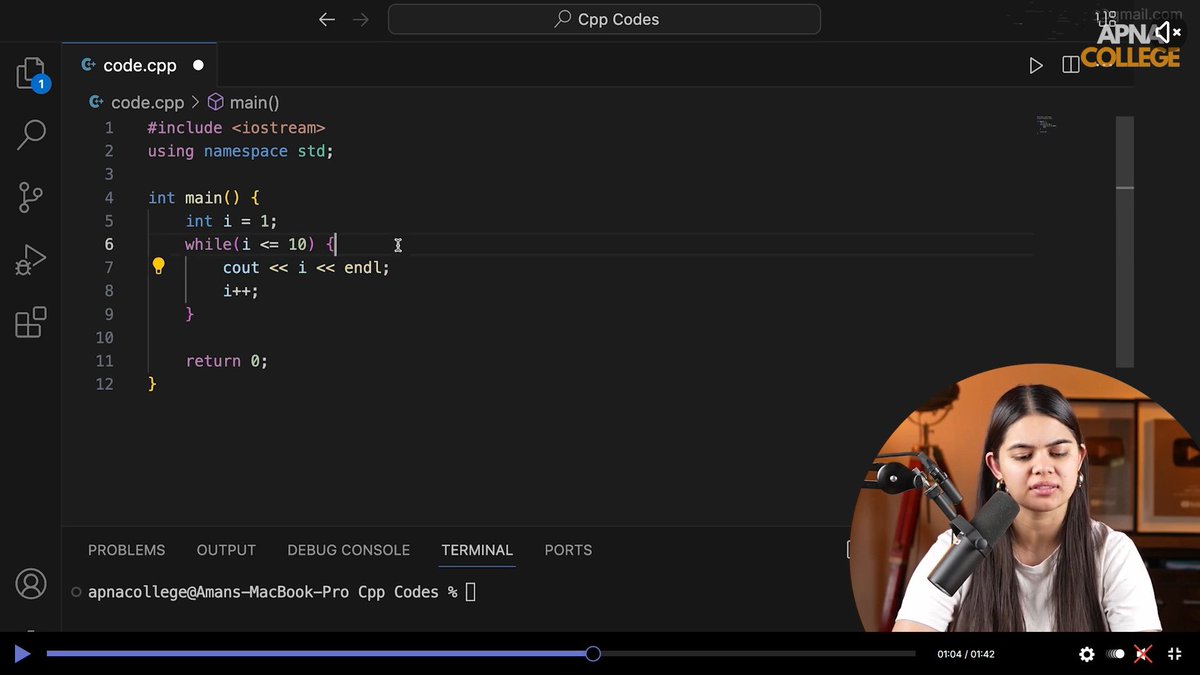This screenshot has height=675, width=1200.
Task: Play the video with the play button
Action: 22,654
